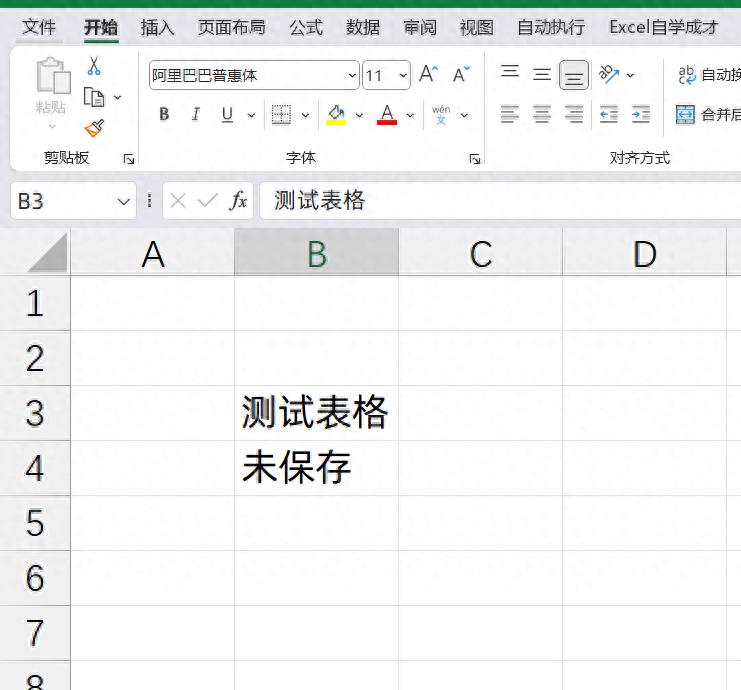Increase indent icon
The width and height of the screenshot is (741, 690).
[641, 114]
